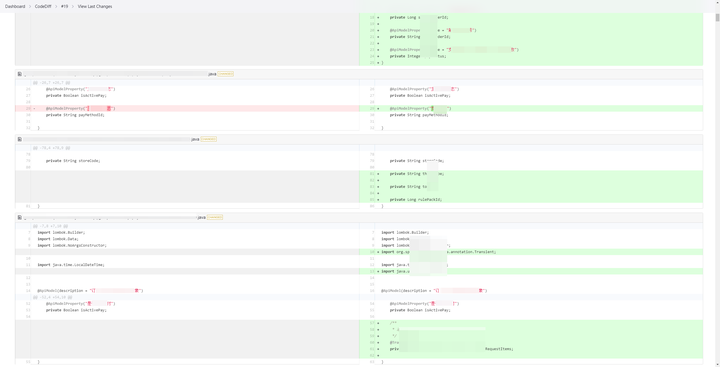Go to Dashboard in the breadcrumb
Screen dimensions: 720x367
tap(15, 6)
